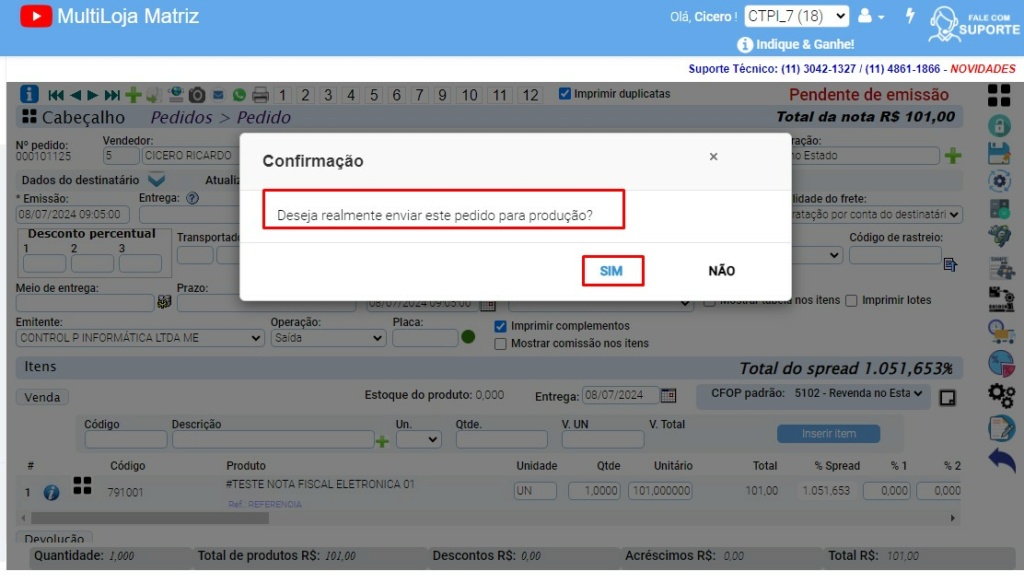Image resolution: width=1024 pixels, height=583 pixels.
Task: Confirm with SIM button
Action: [612, 270]
